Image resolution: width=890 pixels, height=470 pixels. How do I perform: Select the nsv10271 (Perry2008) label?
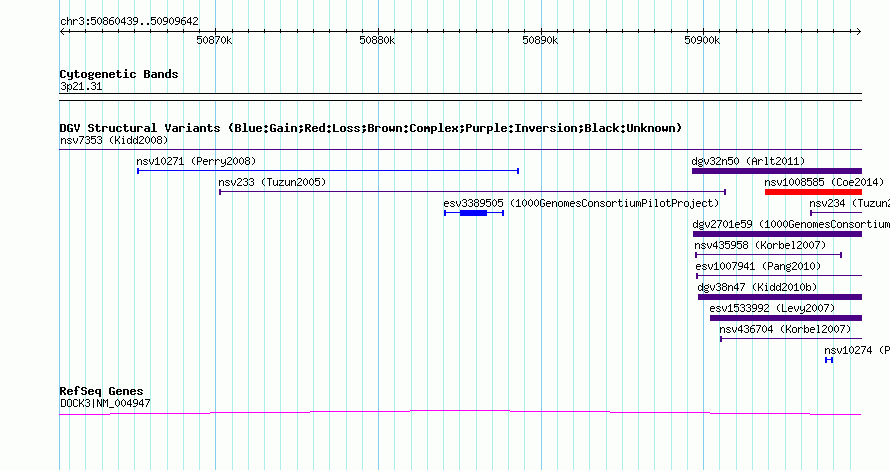point(196,161)
